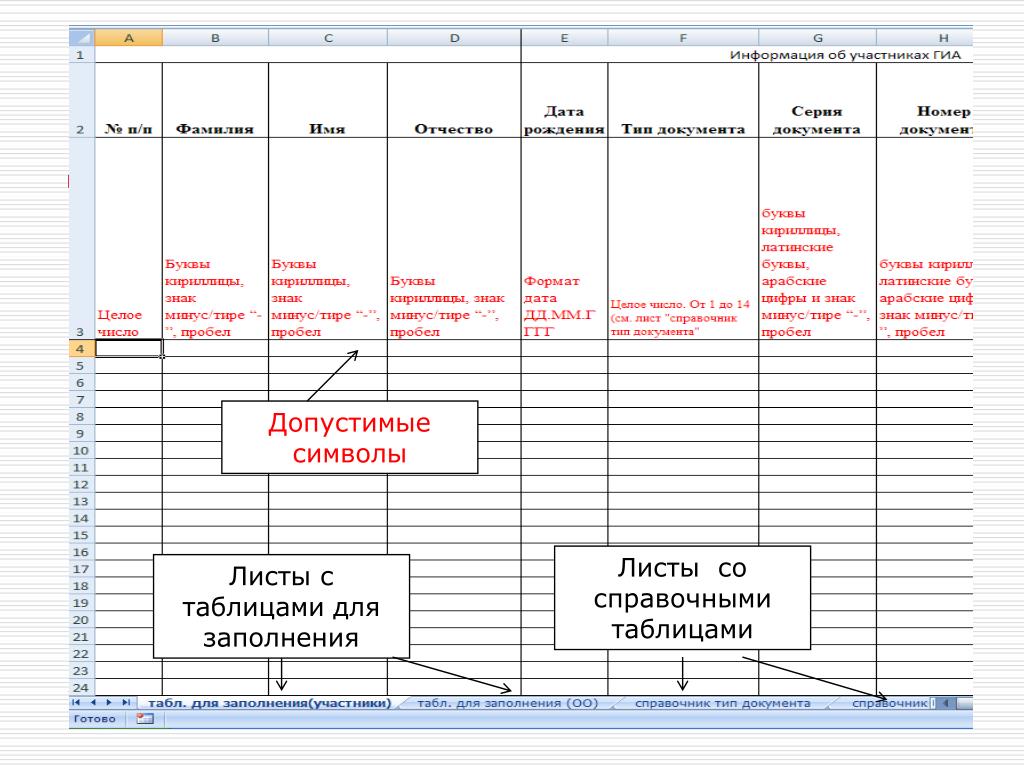This screenshot has height=768, width=1024.
Task: Click active cell A4
Action: (x=129, y=348)
